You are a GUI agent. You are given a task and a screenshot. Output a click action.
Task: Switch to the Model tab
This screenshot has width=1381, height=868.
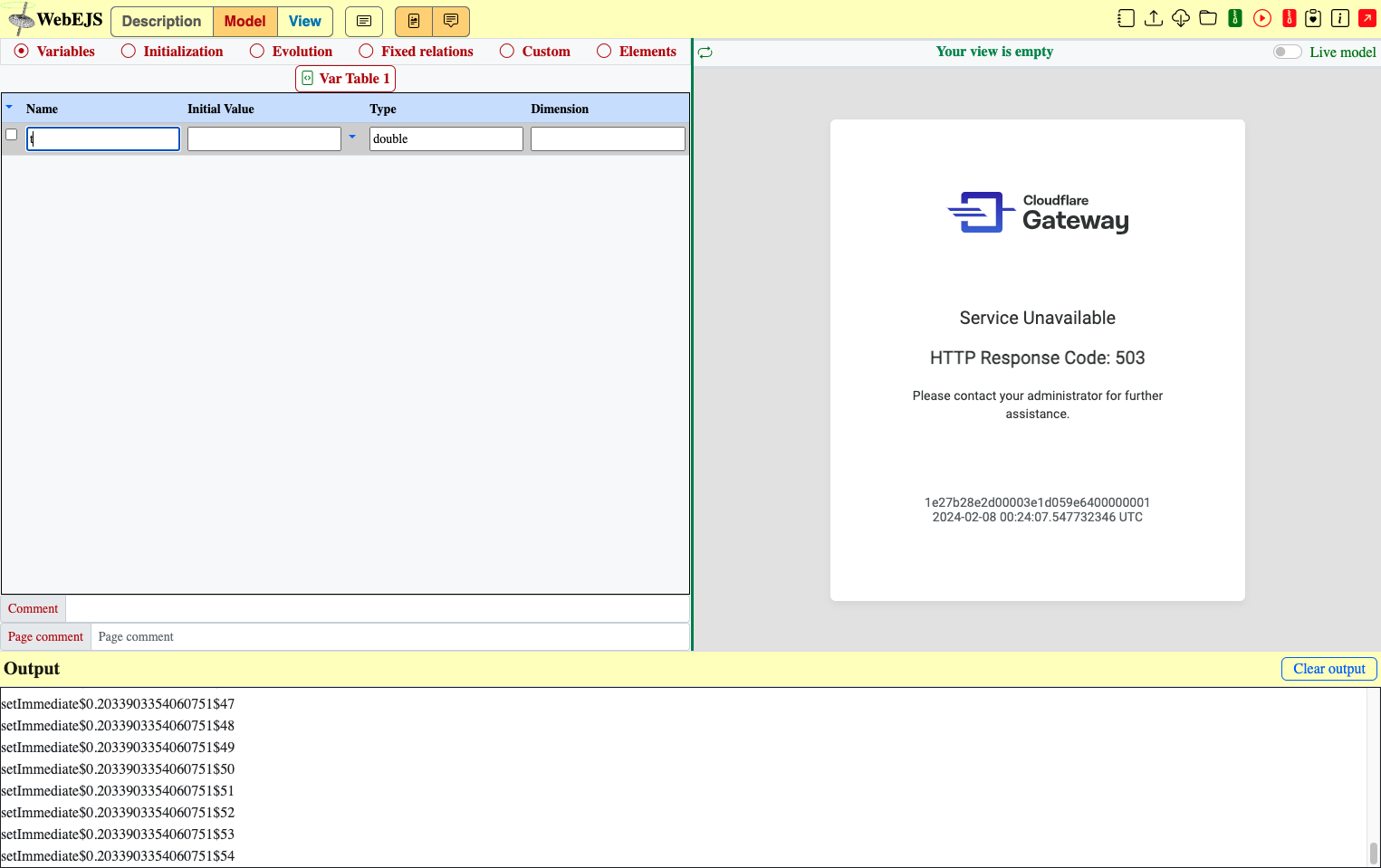coord(245,21)
